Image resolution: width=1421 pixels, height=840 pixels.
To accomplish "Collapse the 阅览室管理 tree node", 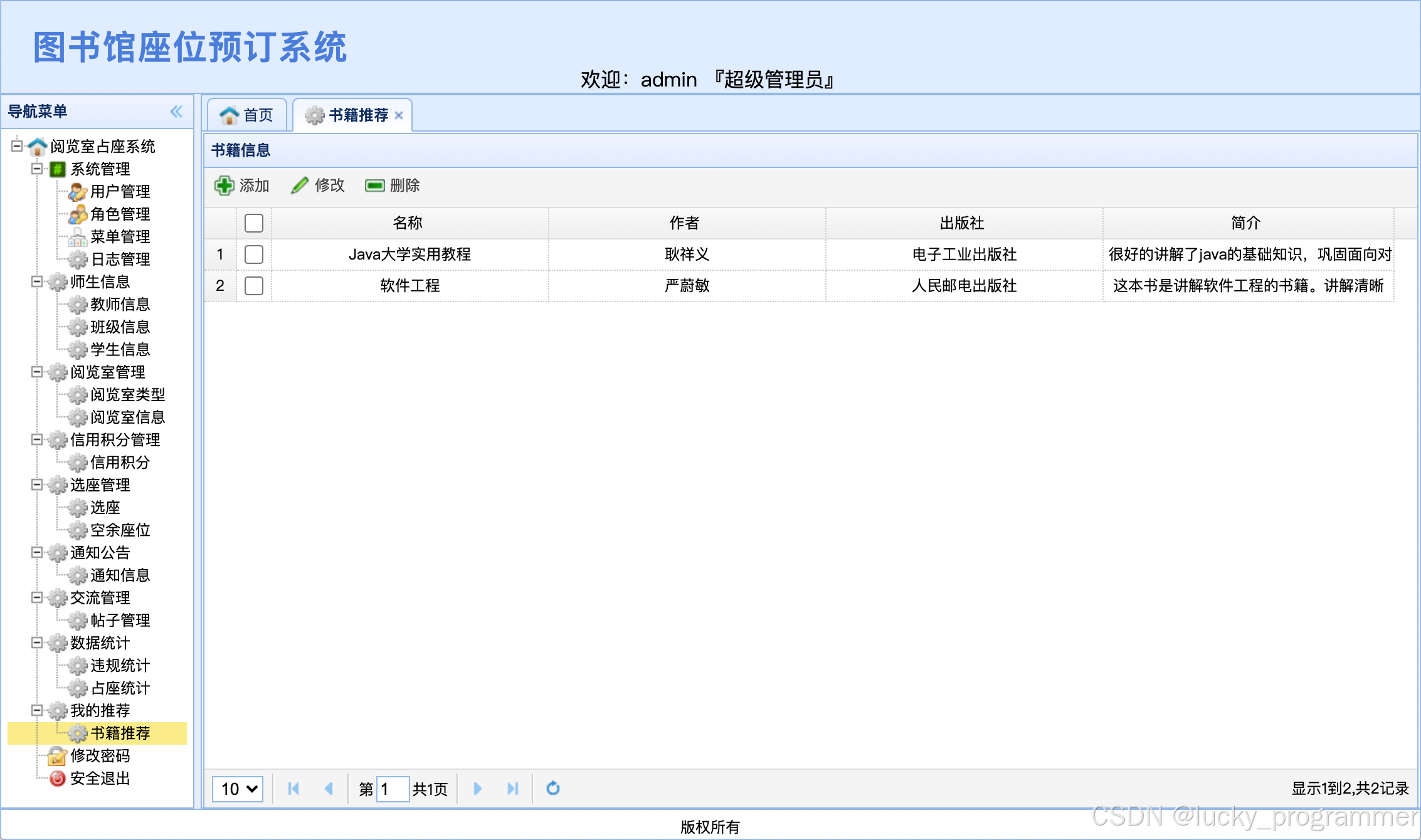I will click(x=37, y=372).
